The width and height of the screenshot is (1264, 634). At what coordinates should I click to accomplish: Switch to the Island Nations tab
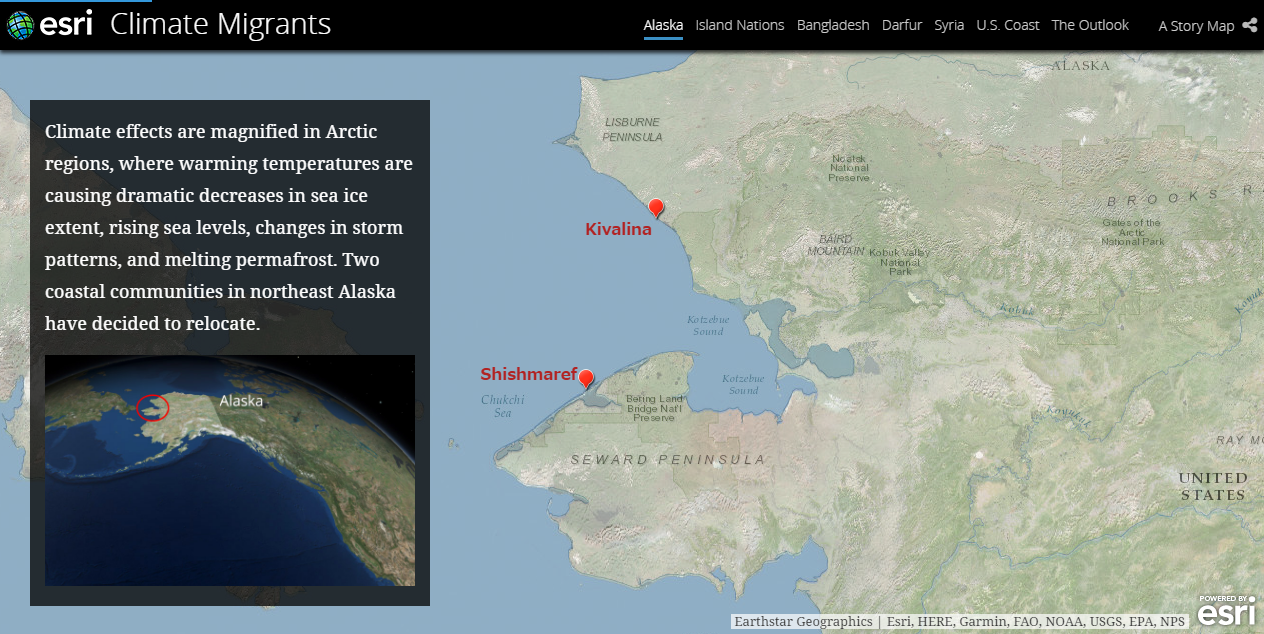pyautogui.click(x=739, y=25)
